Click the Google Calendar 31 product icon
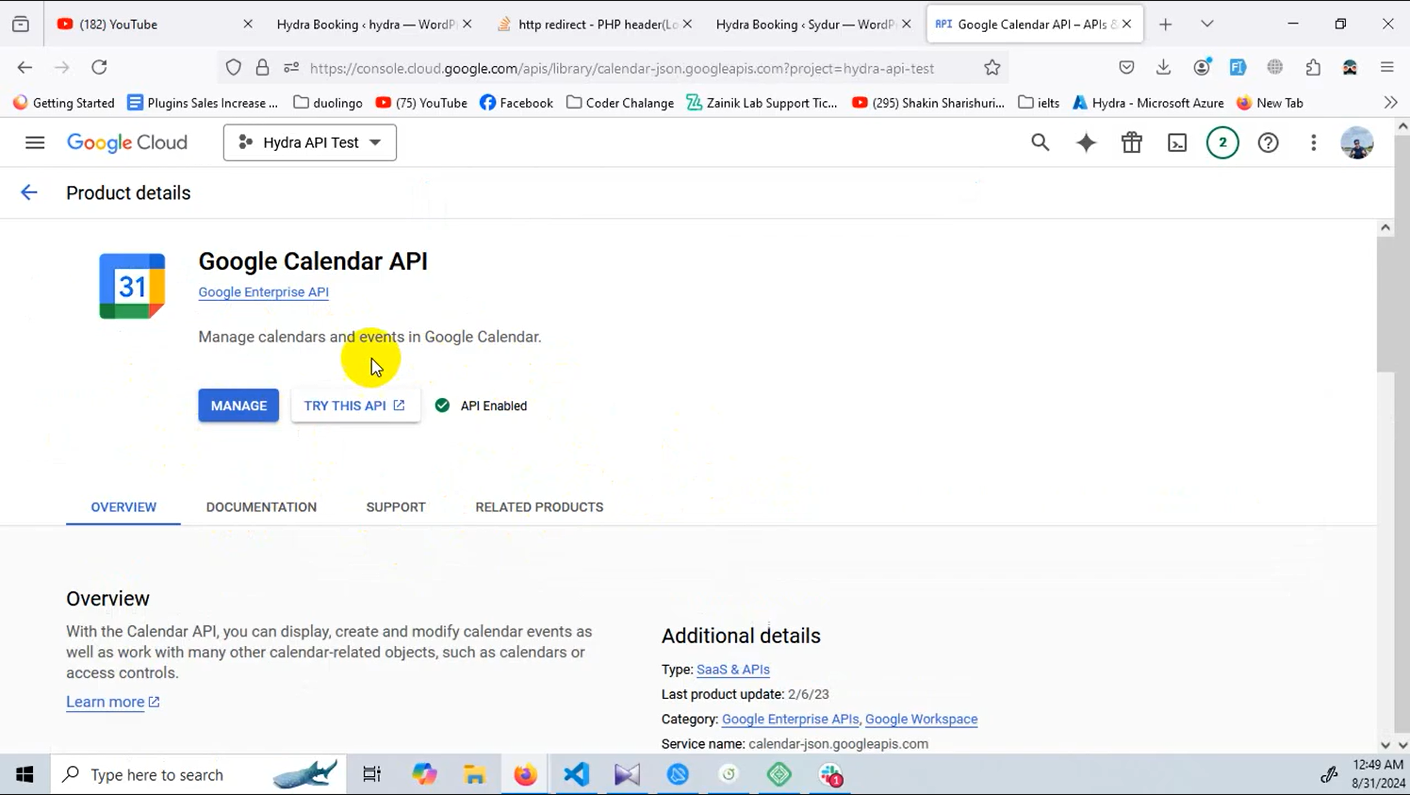 pos(132,286)
